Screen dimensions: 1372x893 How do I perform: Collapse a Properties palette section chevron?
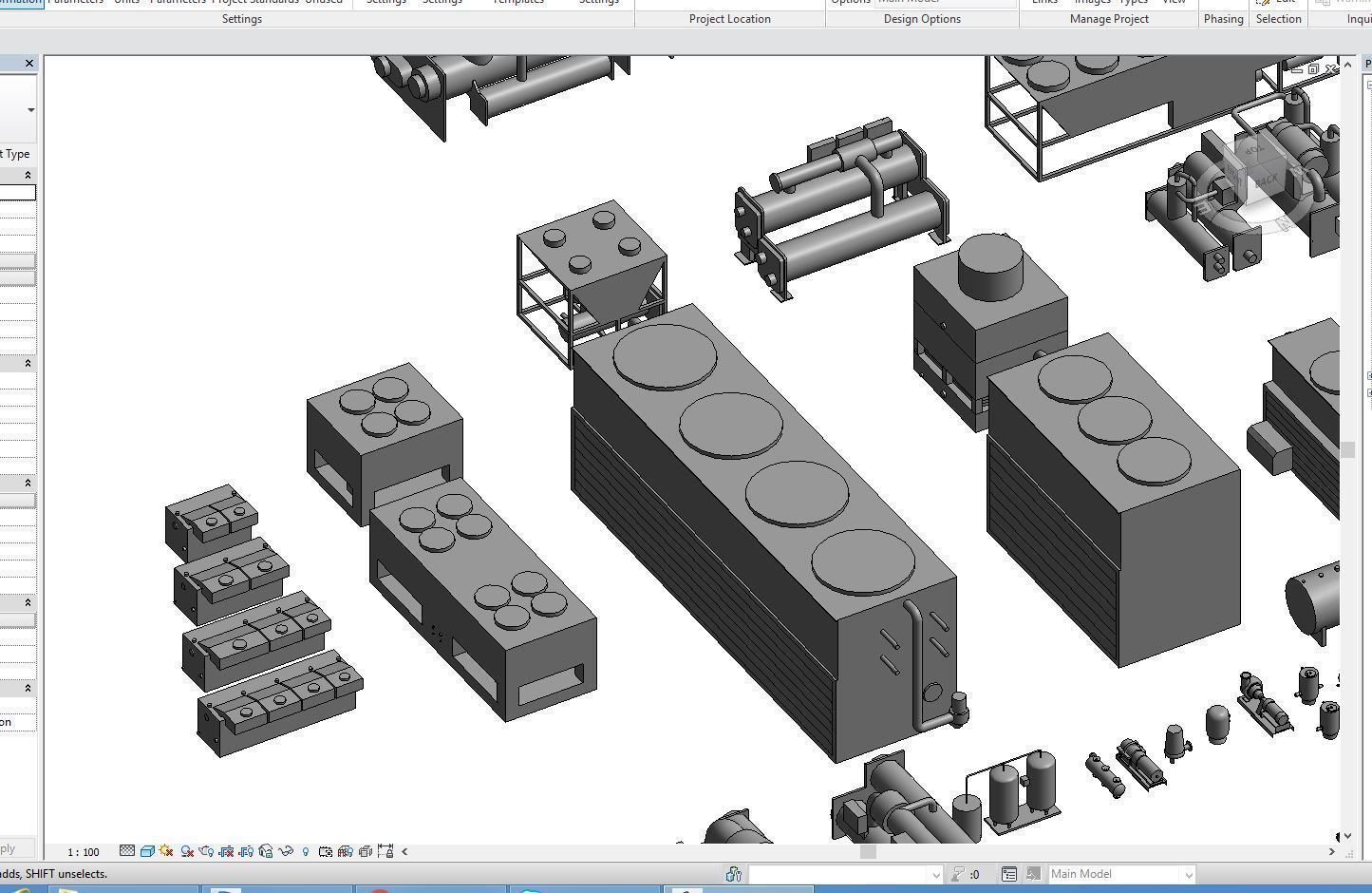(28, 174)
